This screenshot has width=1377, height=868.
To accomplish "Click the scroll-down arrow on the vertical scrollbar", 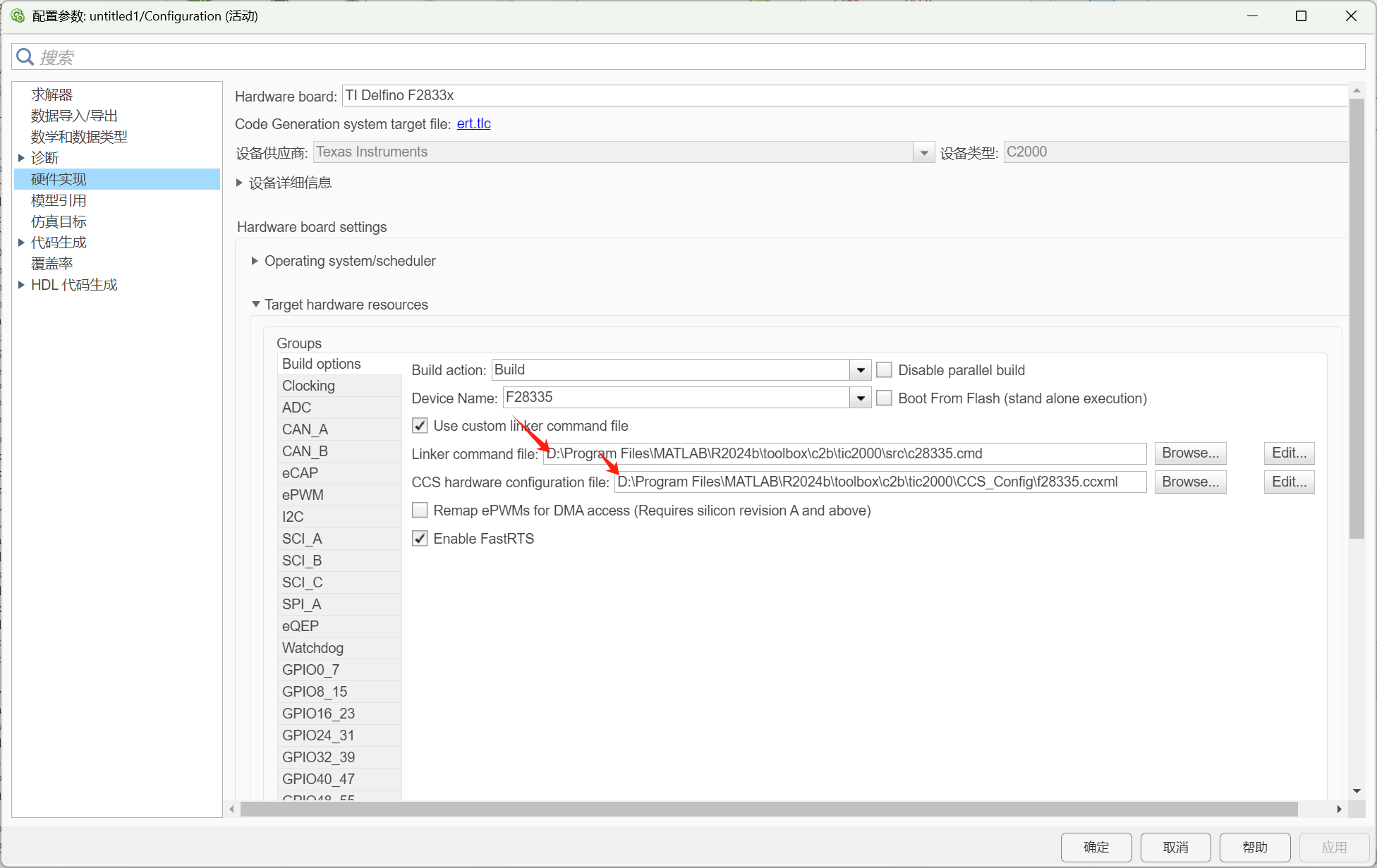I will 1357,791.
